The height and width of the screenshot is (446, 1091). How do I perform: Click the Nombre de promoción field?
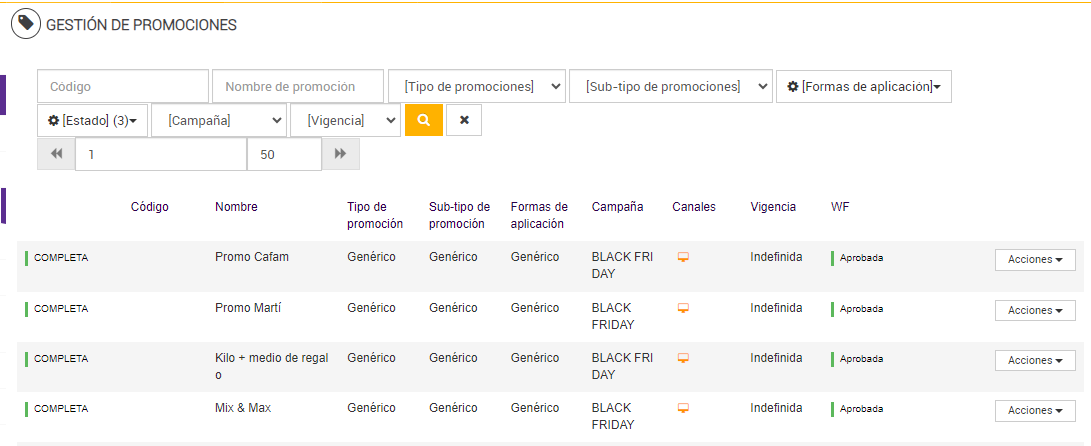(x=298, y=86)
